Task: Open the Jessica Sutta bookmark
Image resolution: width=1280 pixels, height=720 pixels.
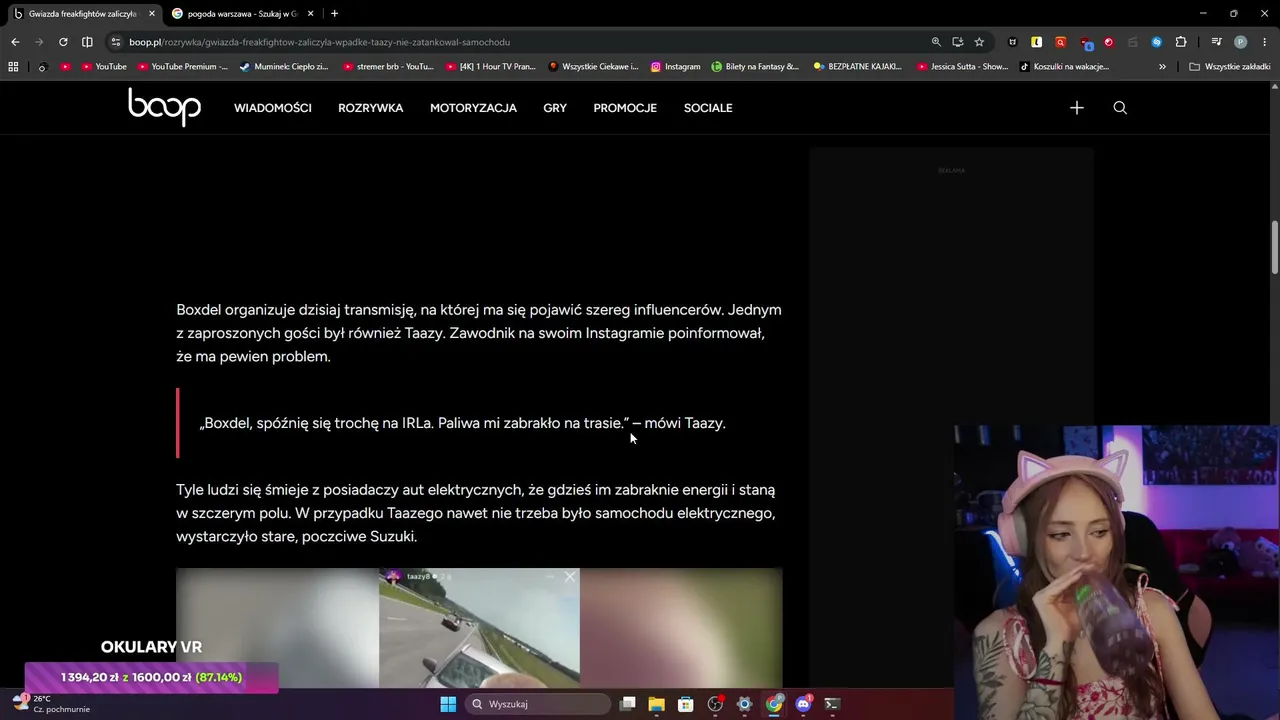Action: pyautogui.click(x=962, y=67)
